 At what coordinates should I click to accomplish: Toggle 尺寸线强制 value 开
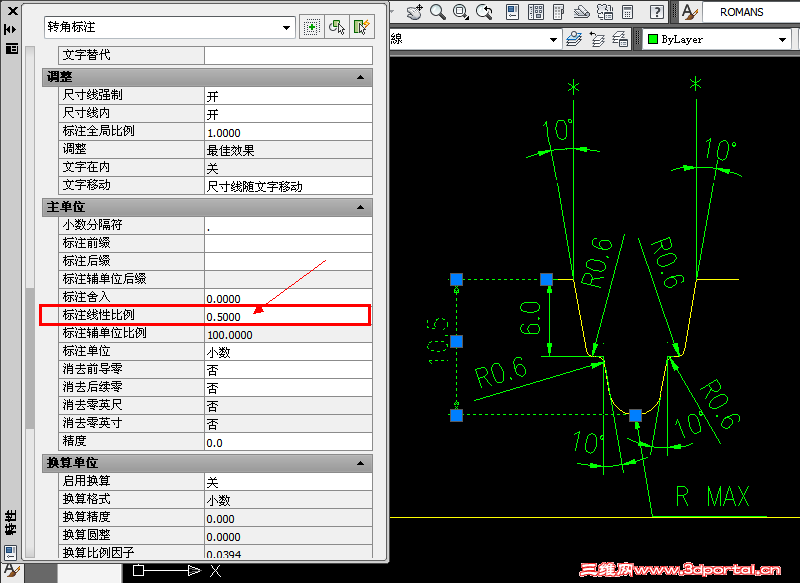[x=288, y=96]
